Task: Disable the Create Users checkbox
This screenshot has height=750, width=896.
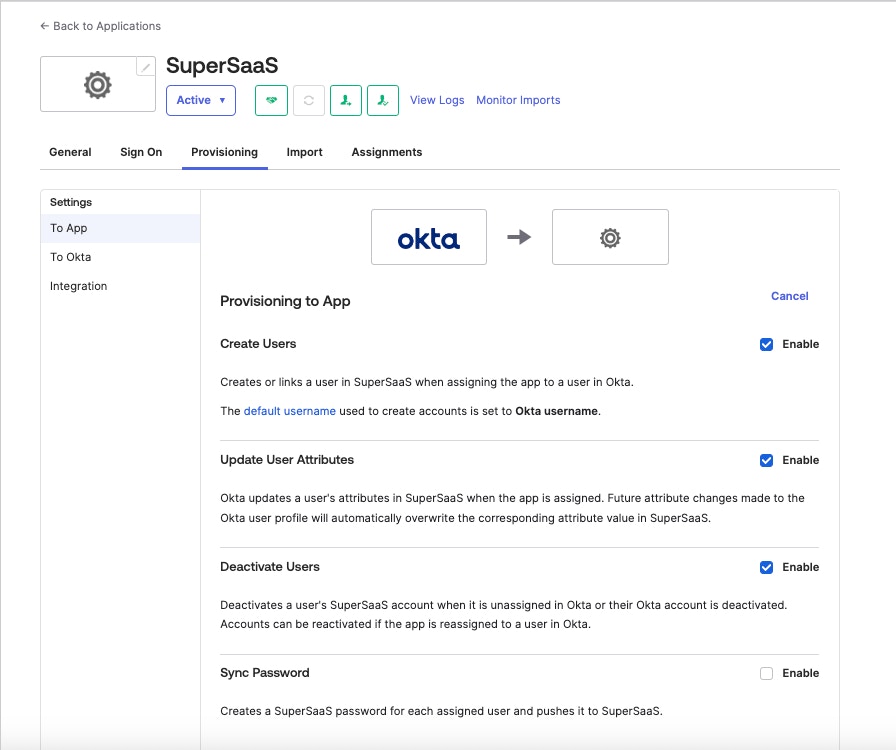Action: tap(767, 344)
